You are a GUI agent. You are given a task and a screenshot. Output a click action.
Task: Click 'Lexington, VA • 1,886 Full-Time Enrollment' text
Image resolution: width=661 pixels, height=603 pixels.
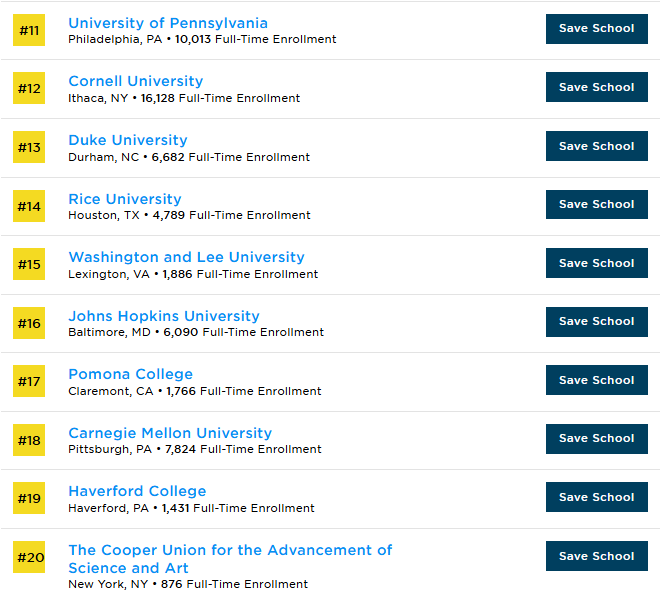(x=193, y=275)
